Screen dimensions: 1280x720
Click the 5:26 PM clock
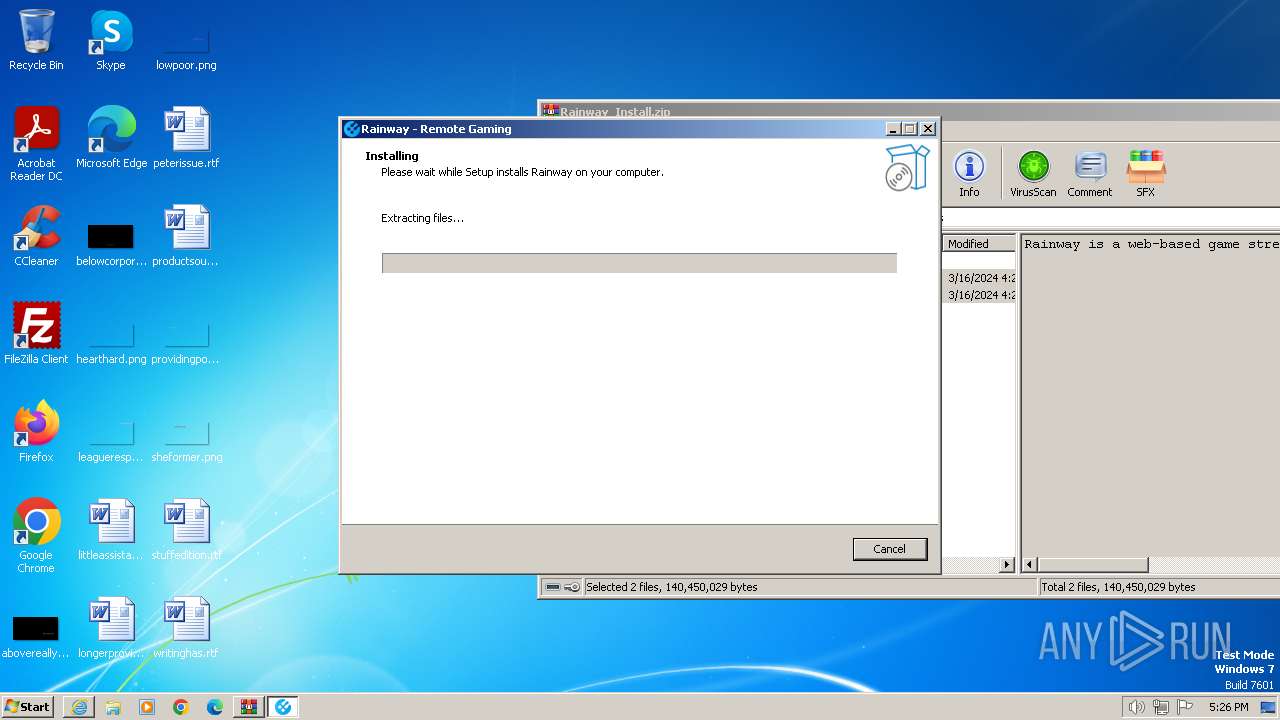click(x=1228, y=707)
